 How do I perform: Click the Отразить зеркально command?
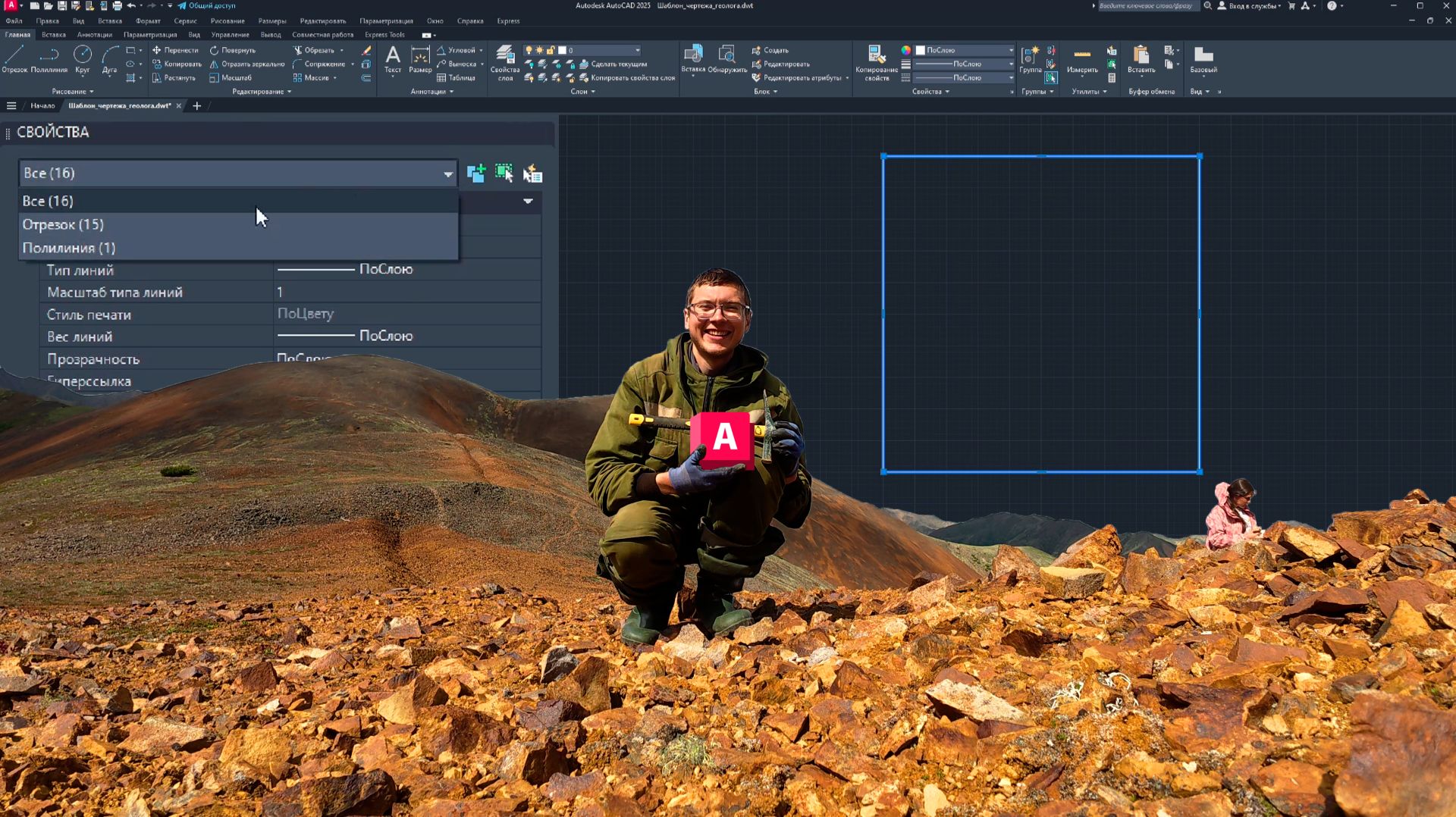pos(247,64)
